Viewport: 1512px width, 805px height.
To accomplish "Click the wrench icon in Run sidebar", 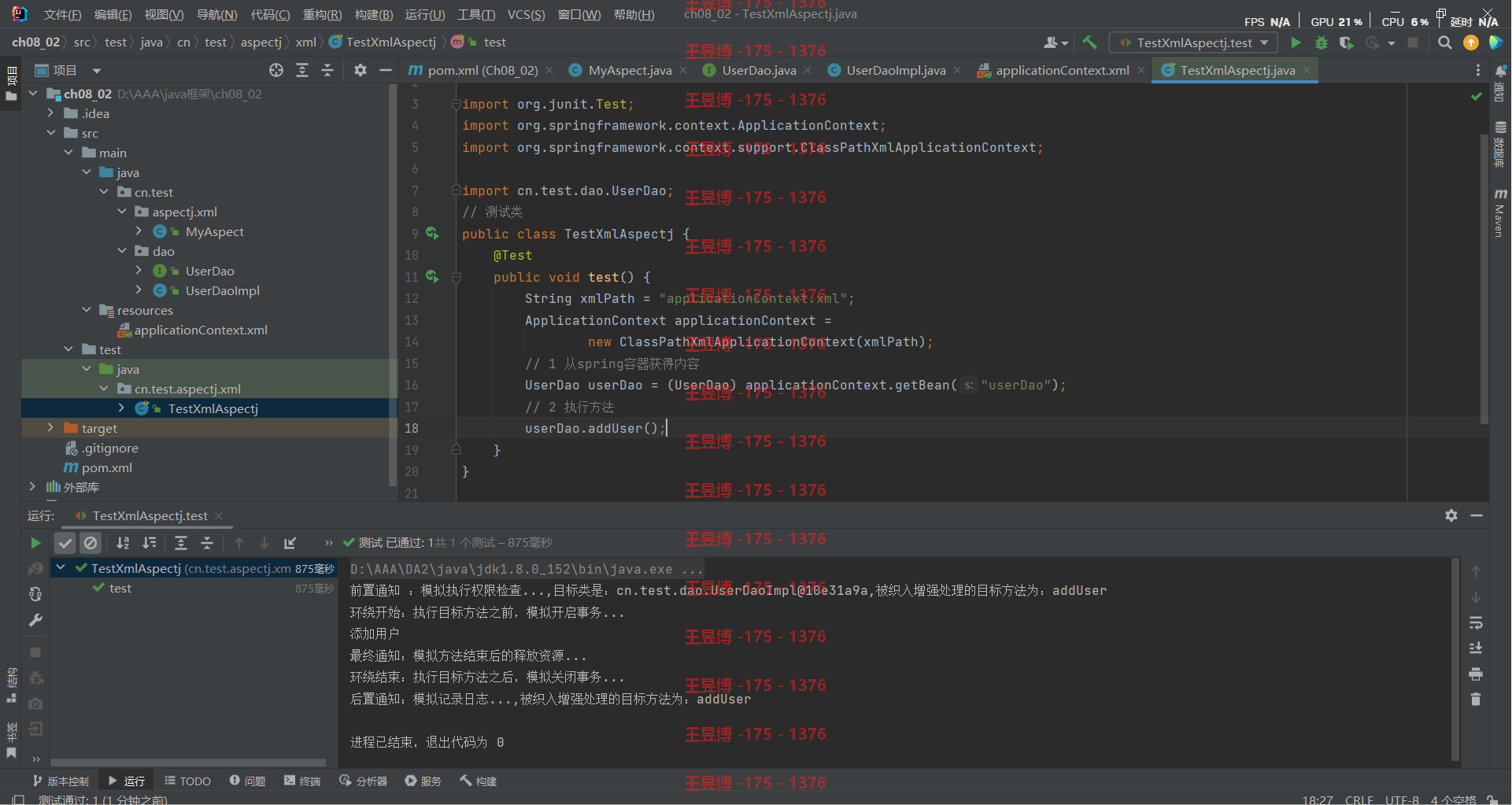I will point(35,620).
